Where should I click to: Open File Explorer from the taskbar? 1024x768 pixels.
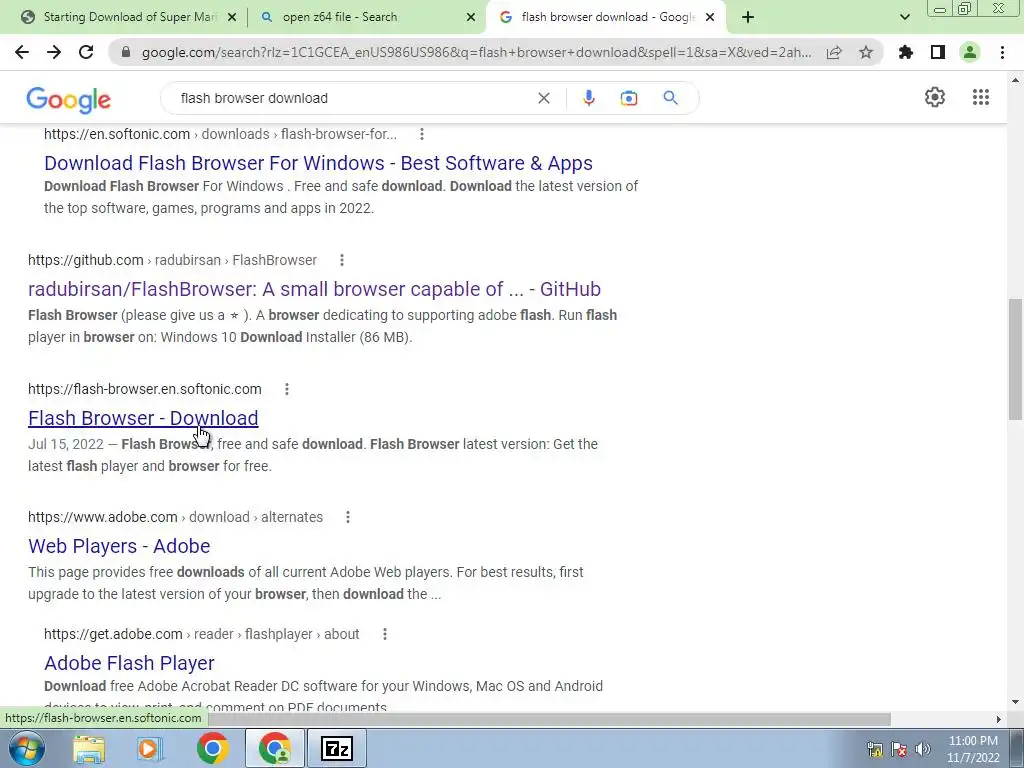[89, 748]
